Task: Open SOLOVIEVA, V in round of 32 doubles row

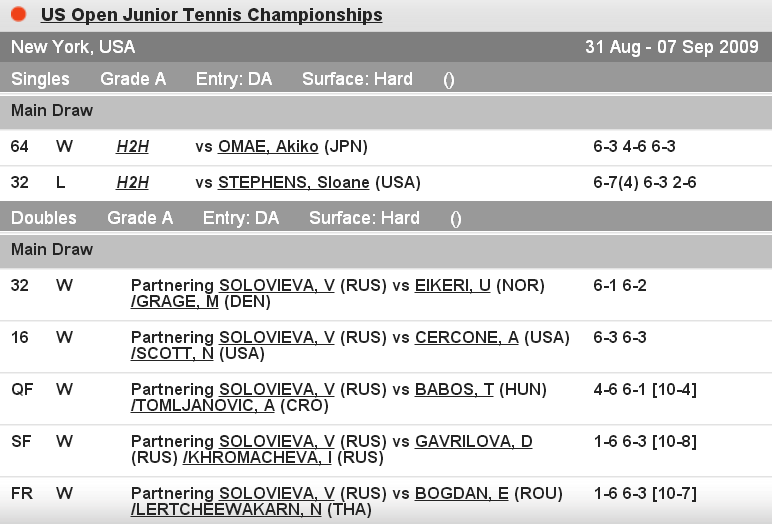Action: coord(277,286)
